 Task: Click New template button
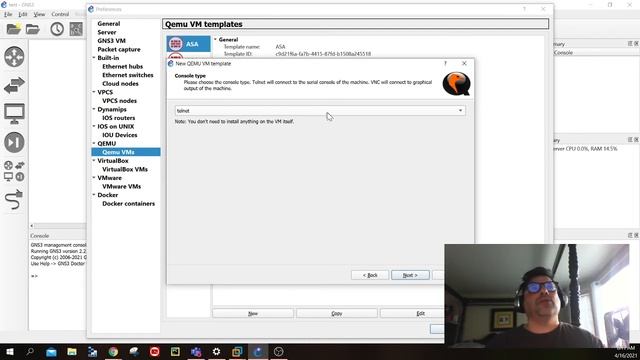(253, 313)
